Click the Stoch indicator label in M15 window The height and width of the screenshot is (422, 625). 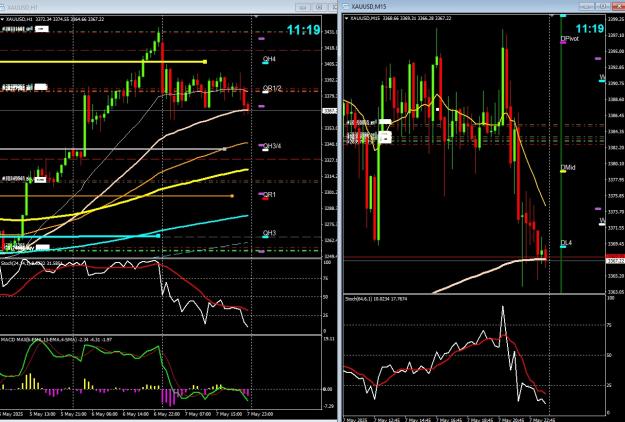[x=374, y=298]
